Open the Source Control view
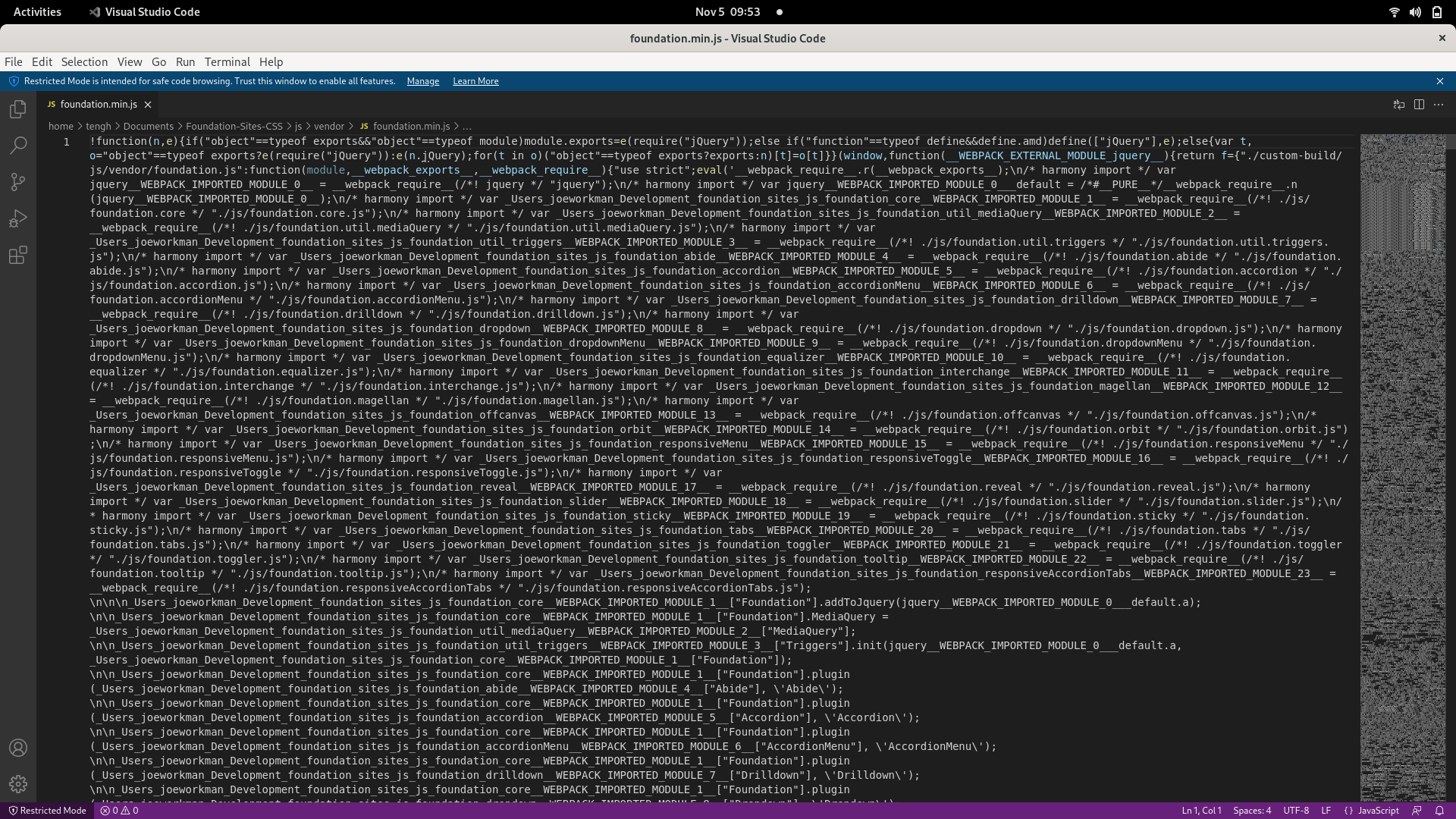Image resolution: width=1456 pixels, height=819 pixels. click(x=17, y=182)
